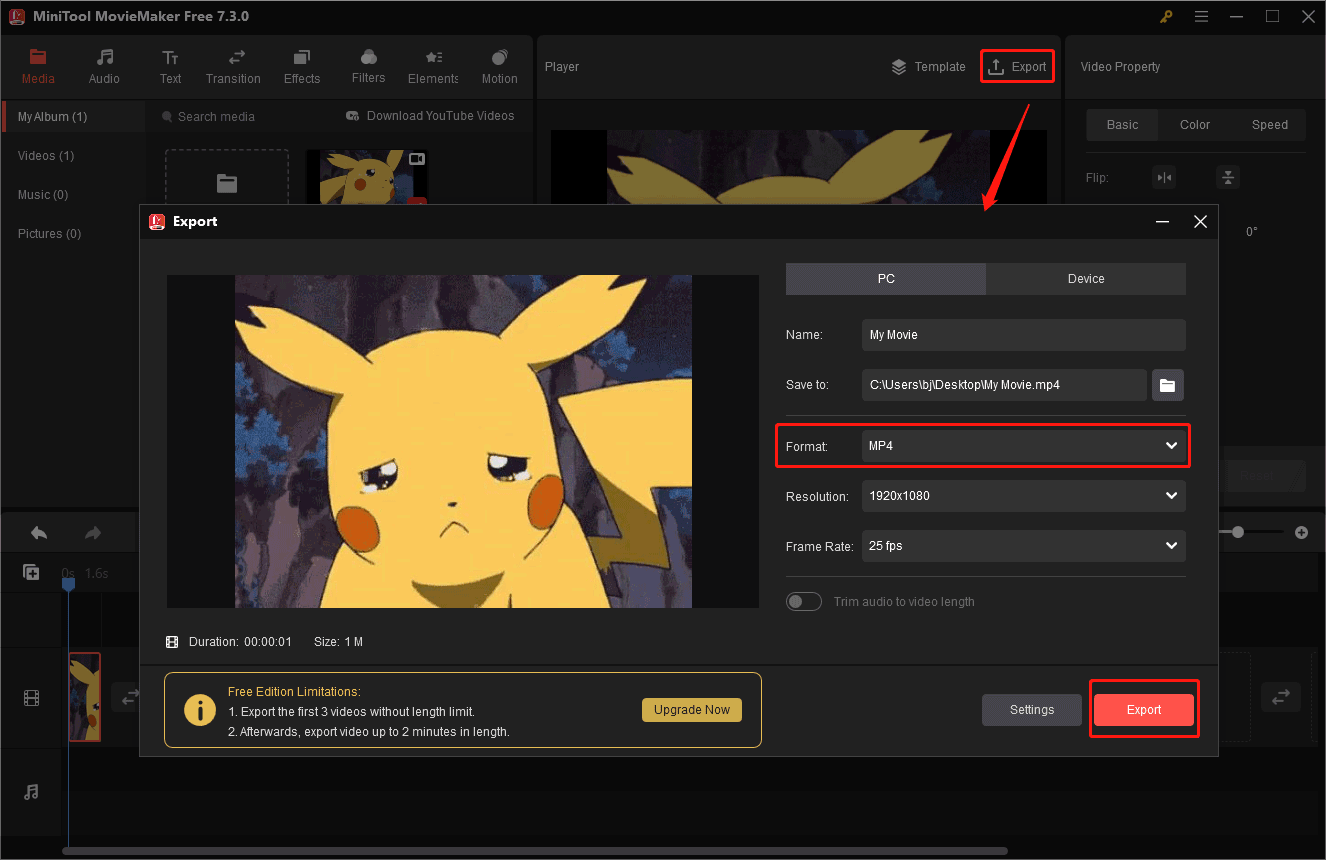
Task: Click the red Export button
Action: pos(1144,710)
